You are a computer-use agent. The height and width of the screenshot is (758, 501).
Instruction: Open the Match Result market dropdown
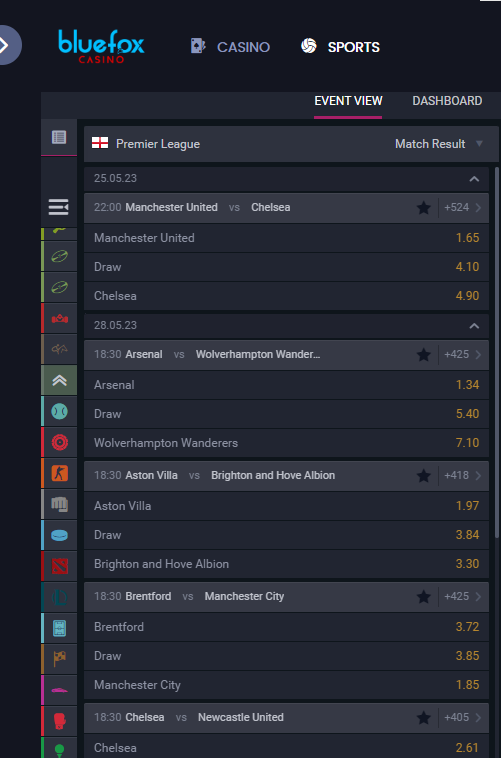click(x=439, y=144)
